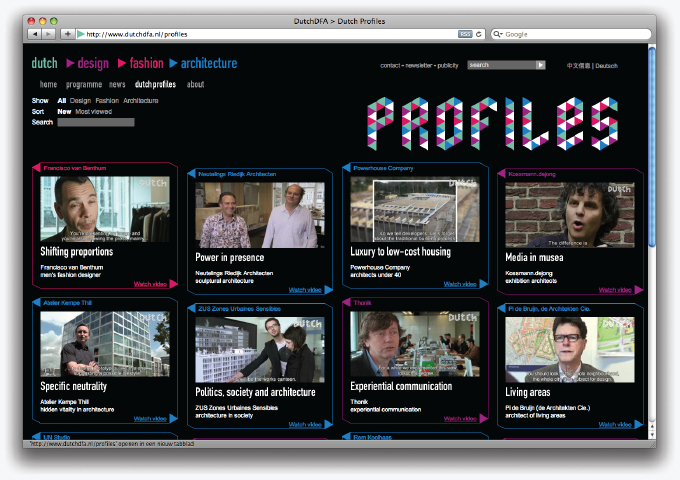This screenshot has height=480, width=680.
Task: Click the reload icon in address bar
Action: (479, 34)
